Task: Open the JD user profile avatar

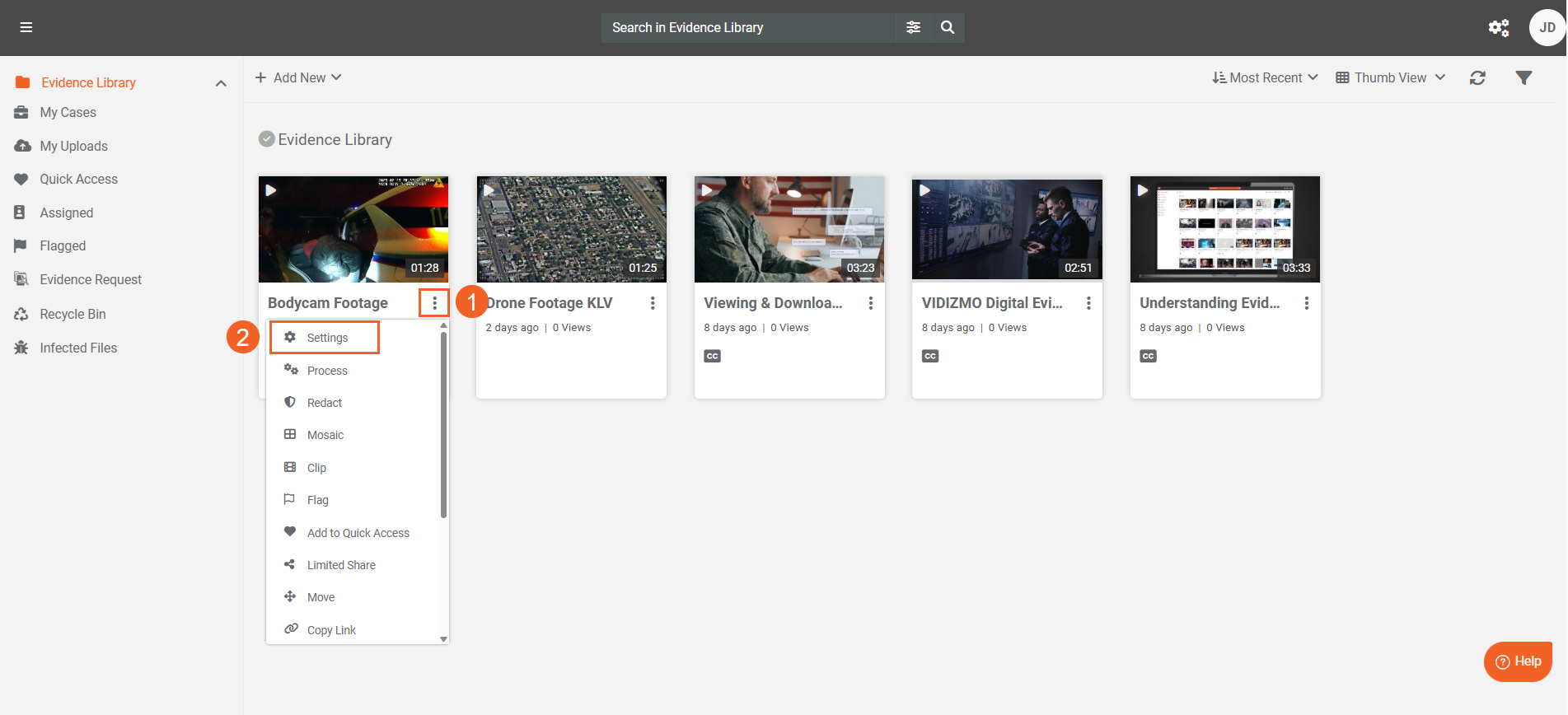Action: pos(1547,28)
